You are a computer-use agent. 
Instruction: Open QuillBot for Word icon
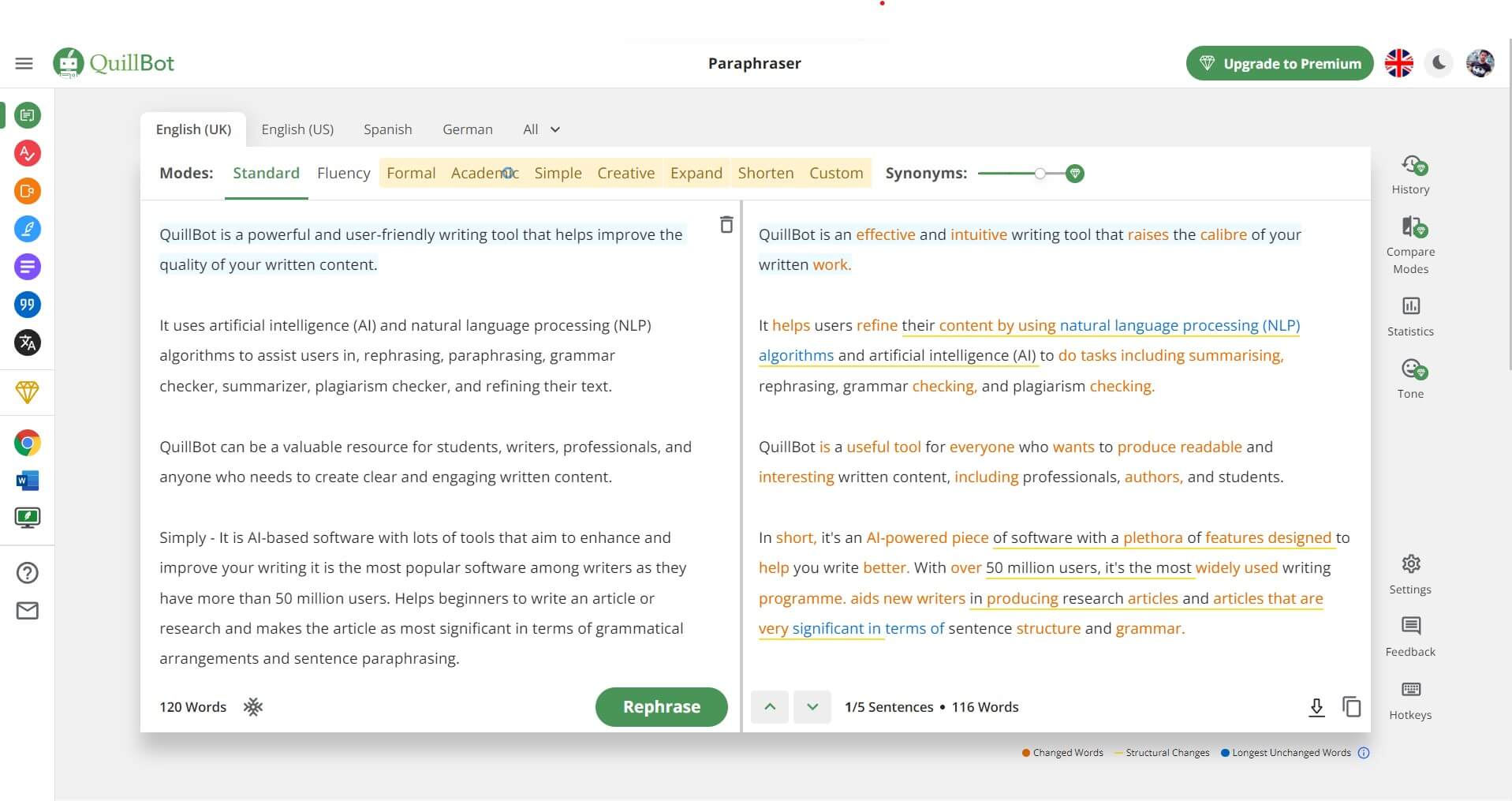pos(28,480)
